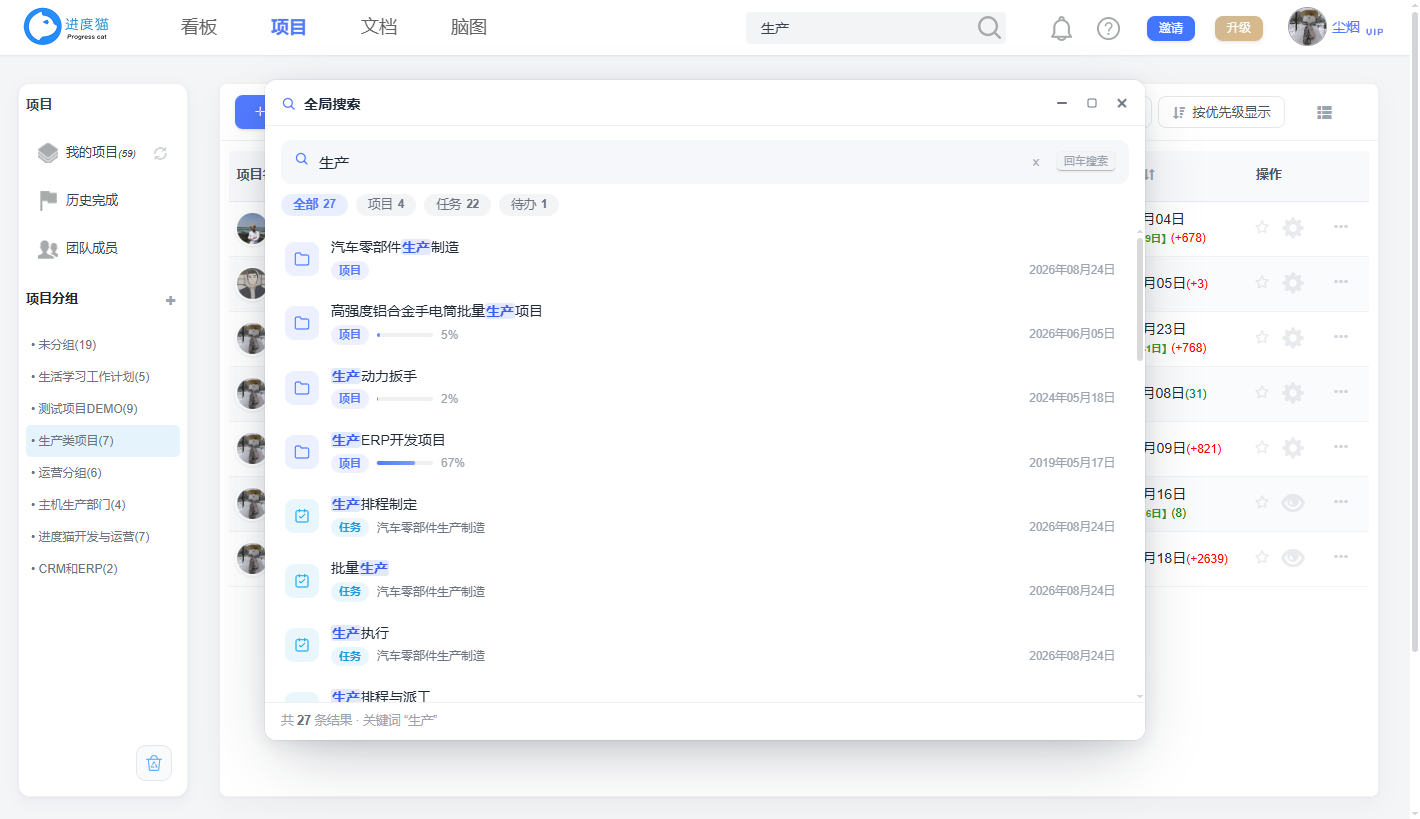Click the 进度猫 logo icon

pos(43,27)
